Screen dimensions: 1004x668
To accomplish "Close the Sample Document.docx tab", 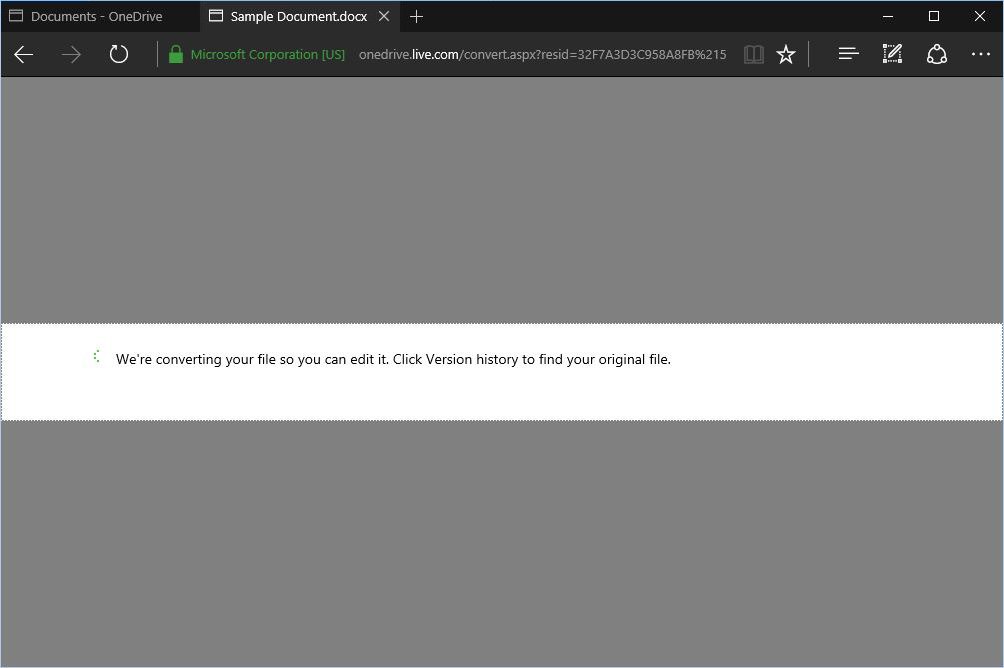I will (x=384, y=17).
